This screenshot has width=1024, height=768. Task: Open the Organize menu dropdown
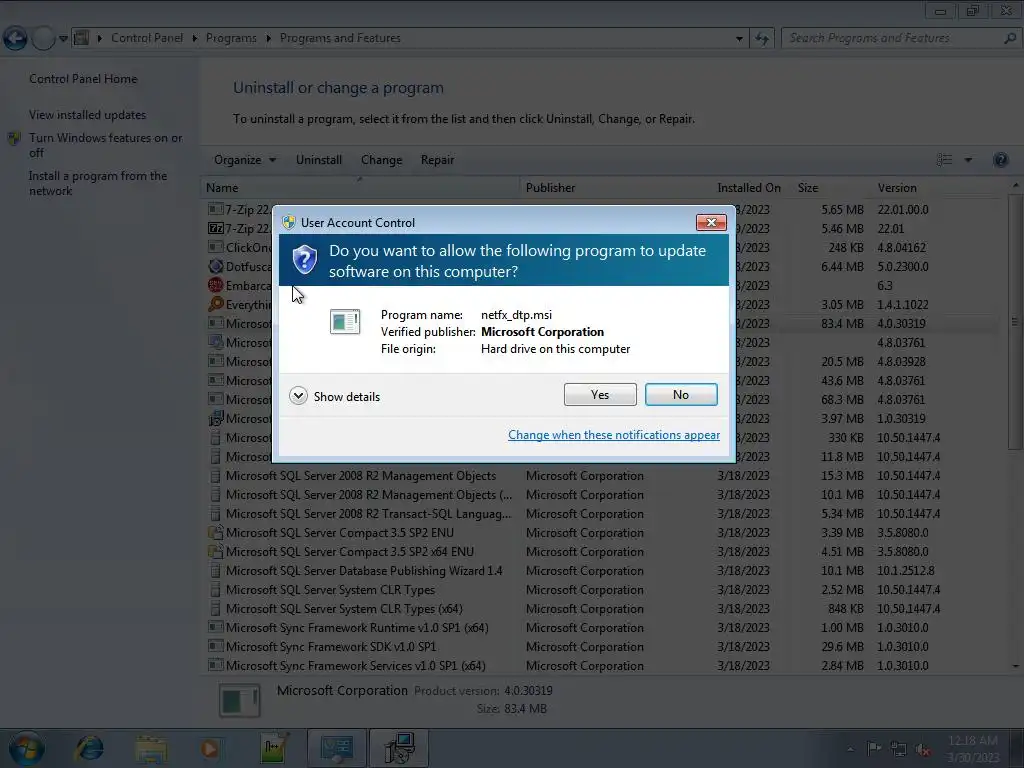[245, 160]
